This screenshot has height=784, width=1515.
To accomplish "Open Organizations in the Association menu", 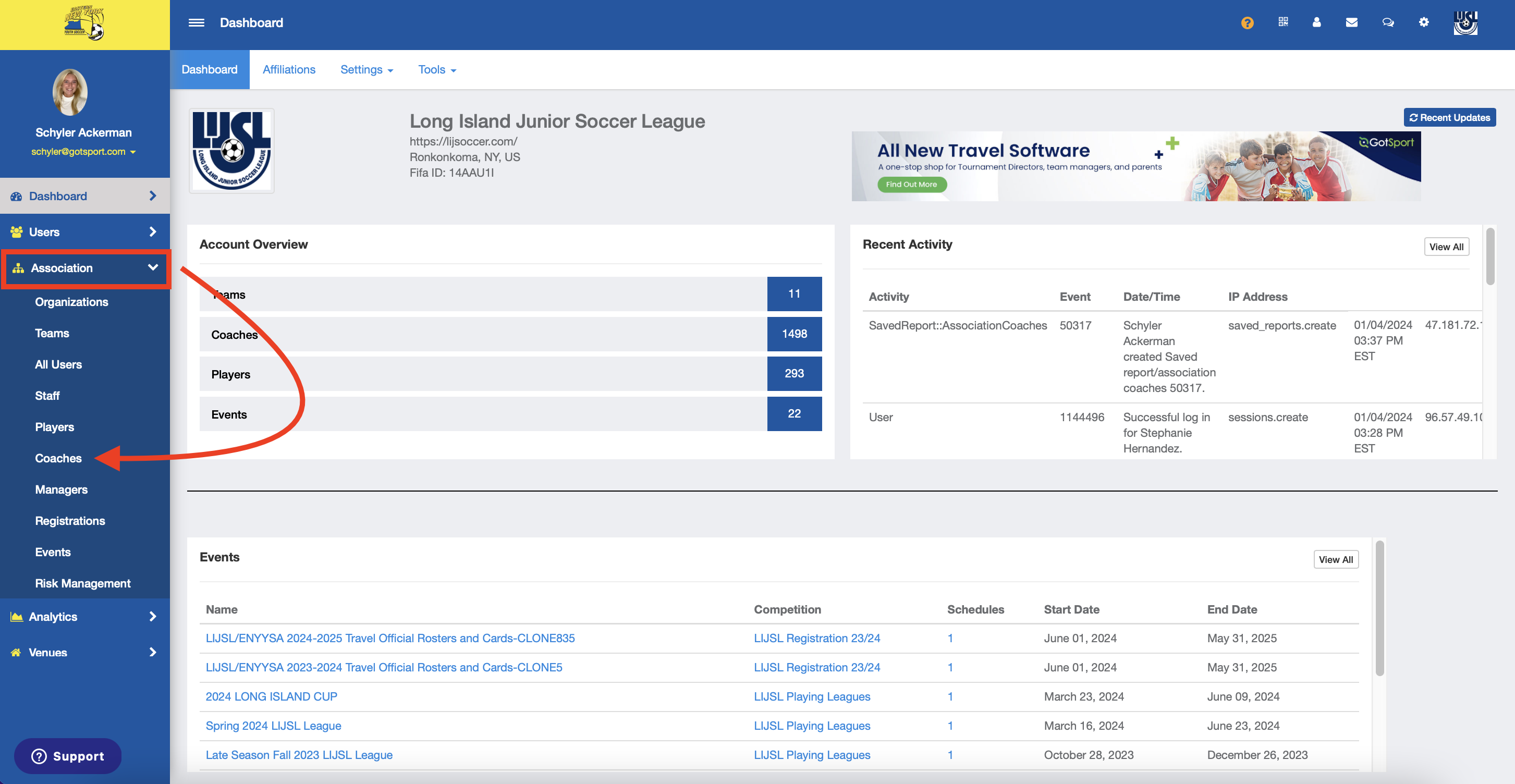I will [72, 302].
